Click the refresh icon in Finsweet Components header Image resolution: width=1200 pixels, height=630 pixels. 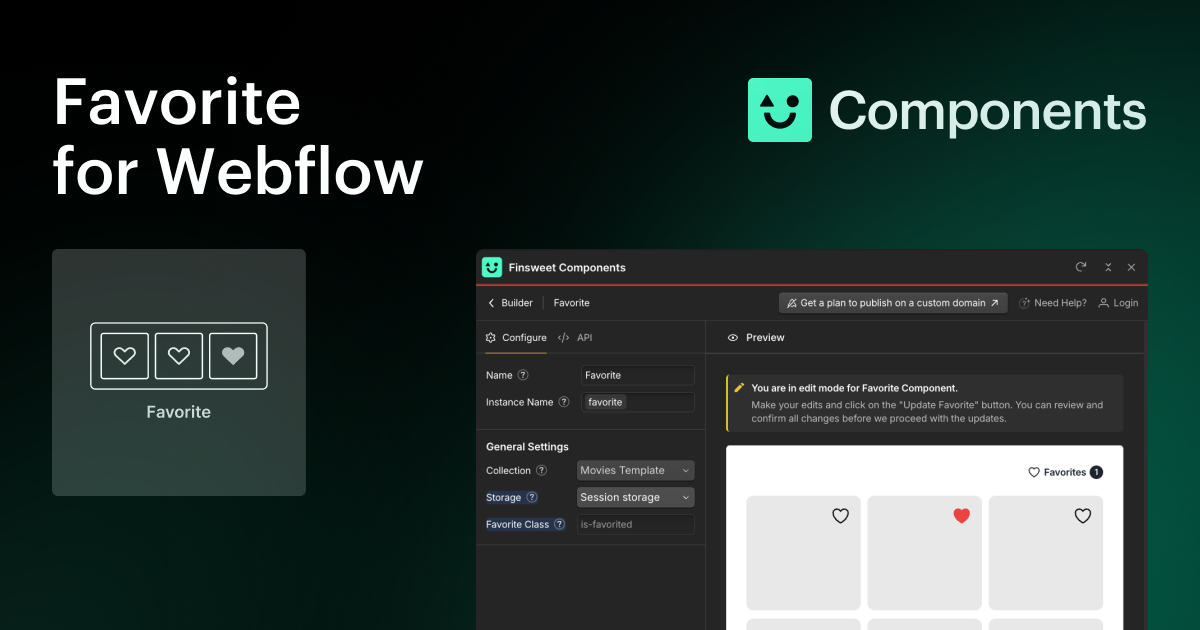pos(1081,267)
